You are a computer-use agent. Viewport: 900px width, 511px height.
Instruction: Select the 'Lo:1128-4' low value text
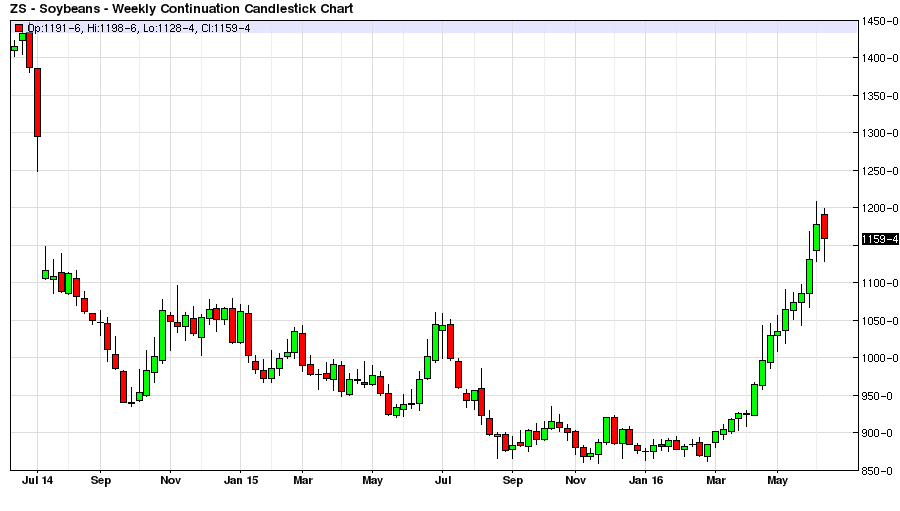(169, 28)
